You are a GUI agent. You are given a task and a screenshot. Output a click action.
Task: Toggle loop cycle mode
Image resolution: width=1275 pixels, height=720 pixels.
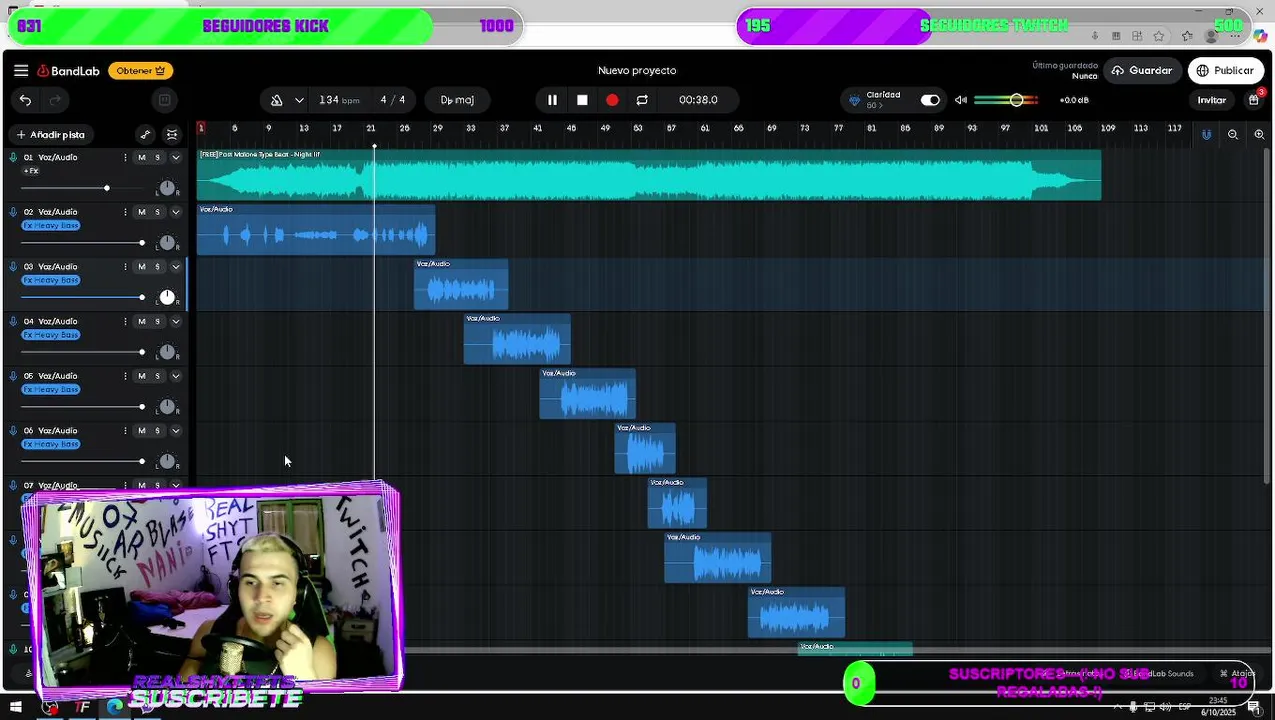pyautogui.click(x=642, y=100)
